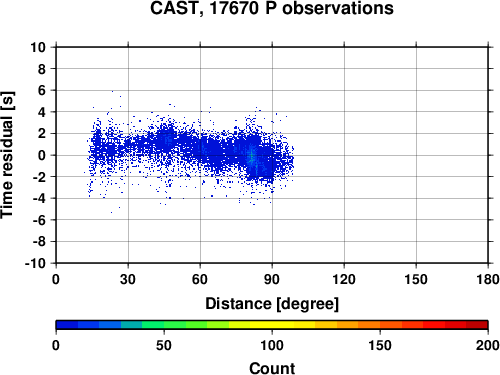Click the chart title CAST, 17670 P observations
The image size is (500, 375).
click(x=272, y=8)
